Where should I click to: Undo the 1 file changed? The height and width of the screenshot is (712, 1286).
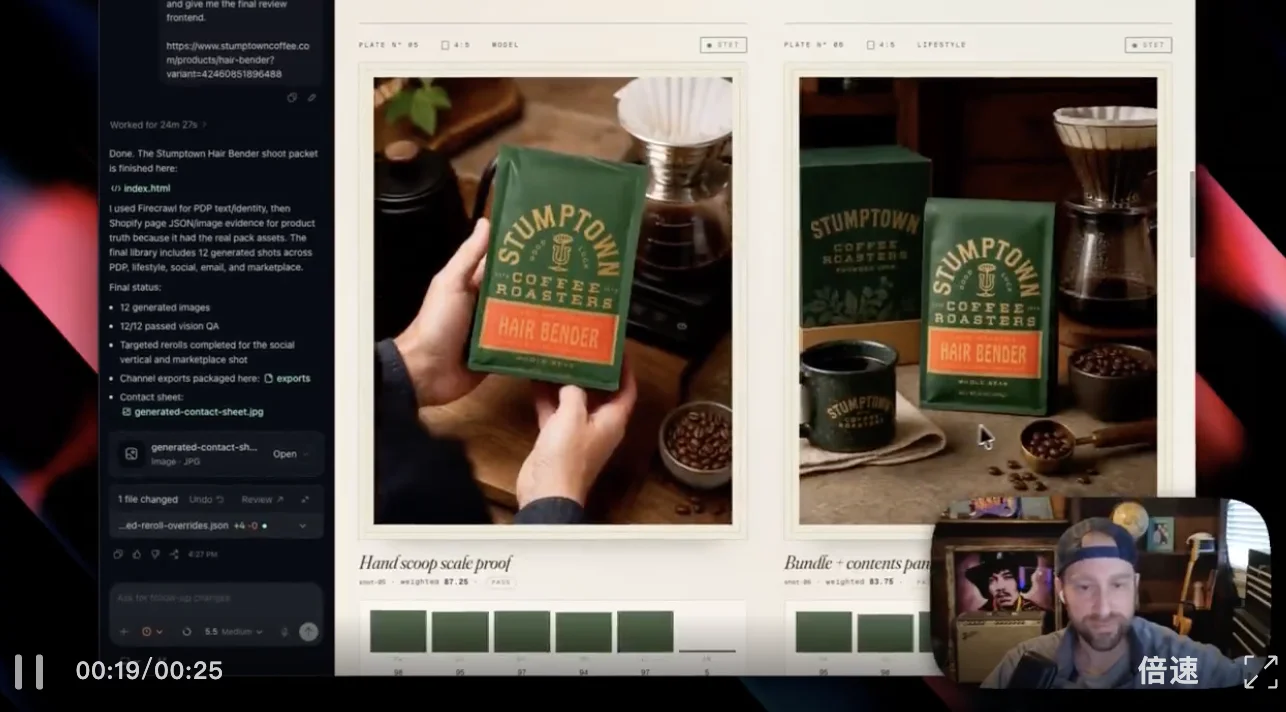206,499
